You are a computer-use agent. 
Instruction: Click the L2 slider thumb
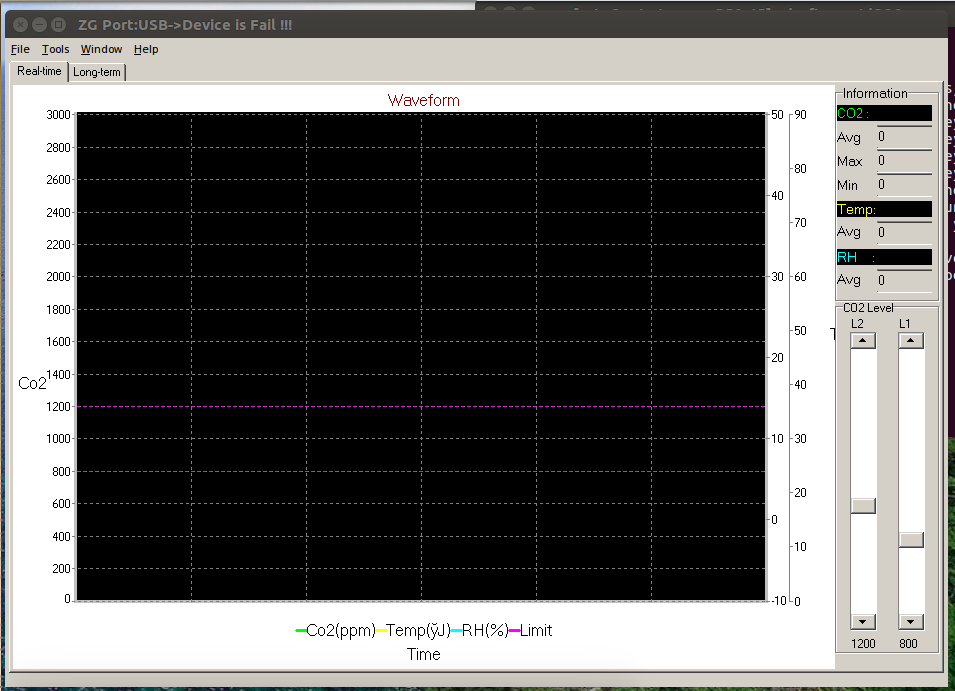(x=862, y=505)
